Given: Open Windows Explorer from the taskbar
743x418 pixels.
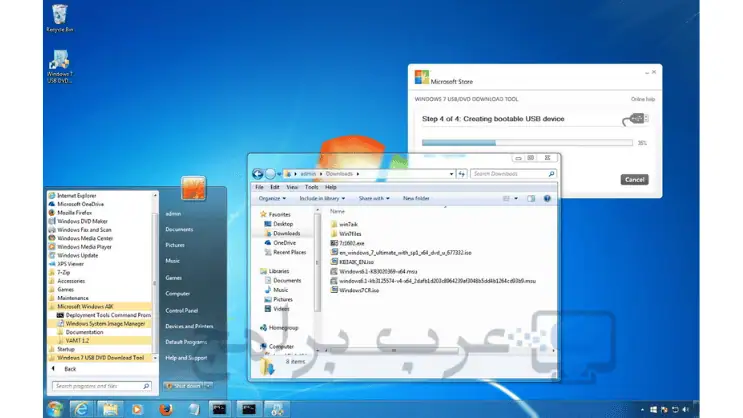Looking at the screenshot, I should click(x=110, y=409).
